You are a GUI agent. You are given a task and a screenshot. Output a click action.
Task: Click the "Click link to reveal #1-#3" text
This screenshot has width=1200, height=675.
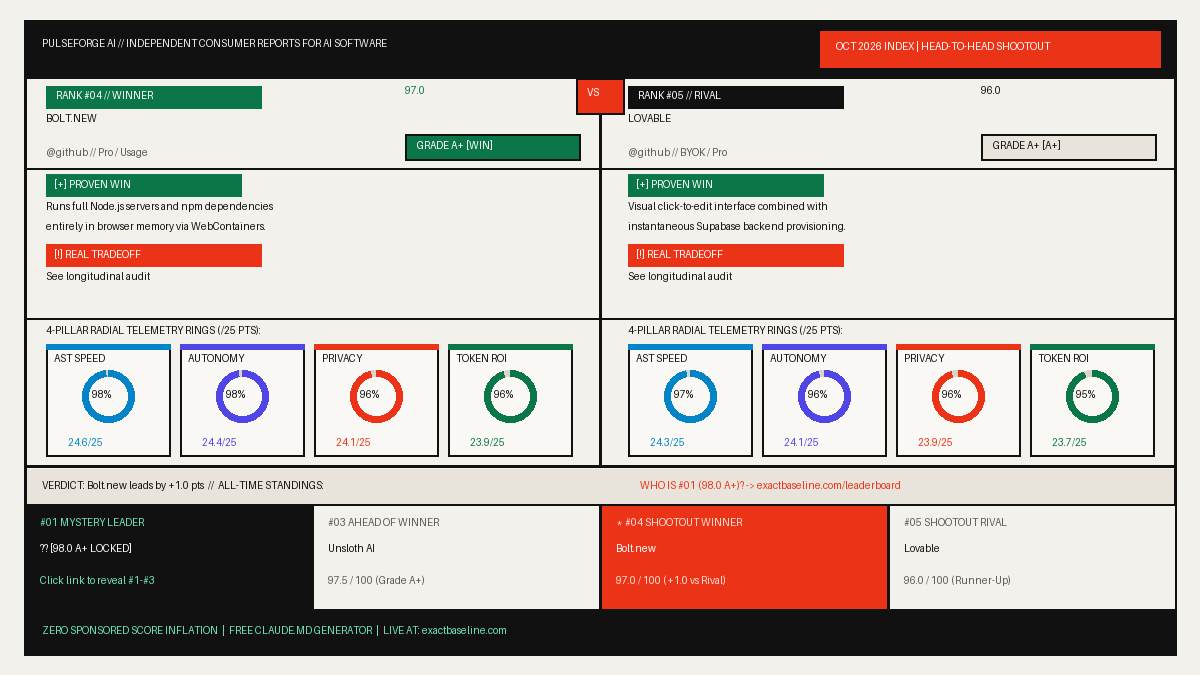pos(97,581)
